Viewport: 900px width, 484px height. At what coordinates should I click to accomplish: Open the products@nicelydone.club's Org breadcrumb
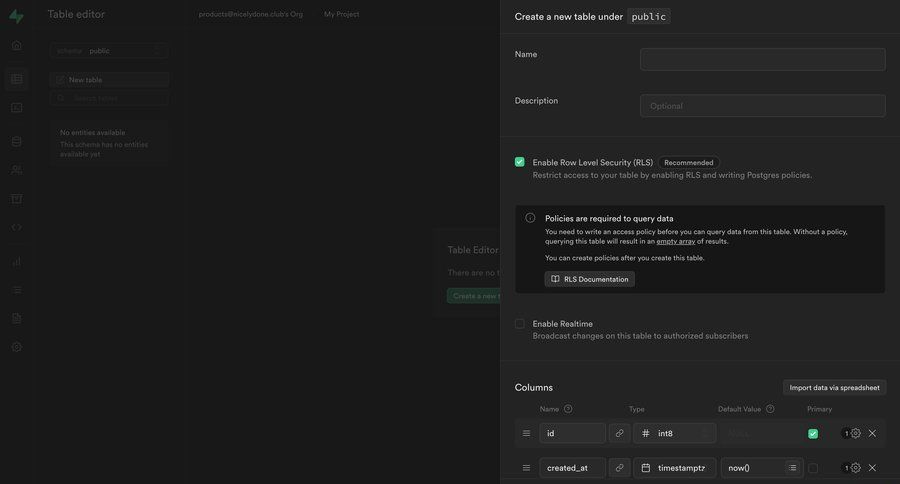click(250, 14)
